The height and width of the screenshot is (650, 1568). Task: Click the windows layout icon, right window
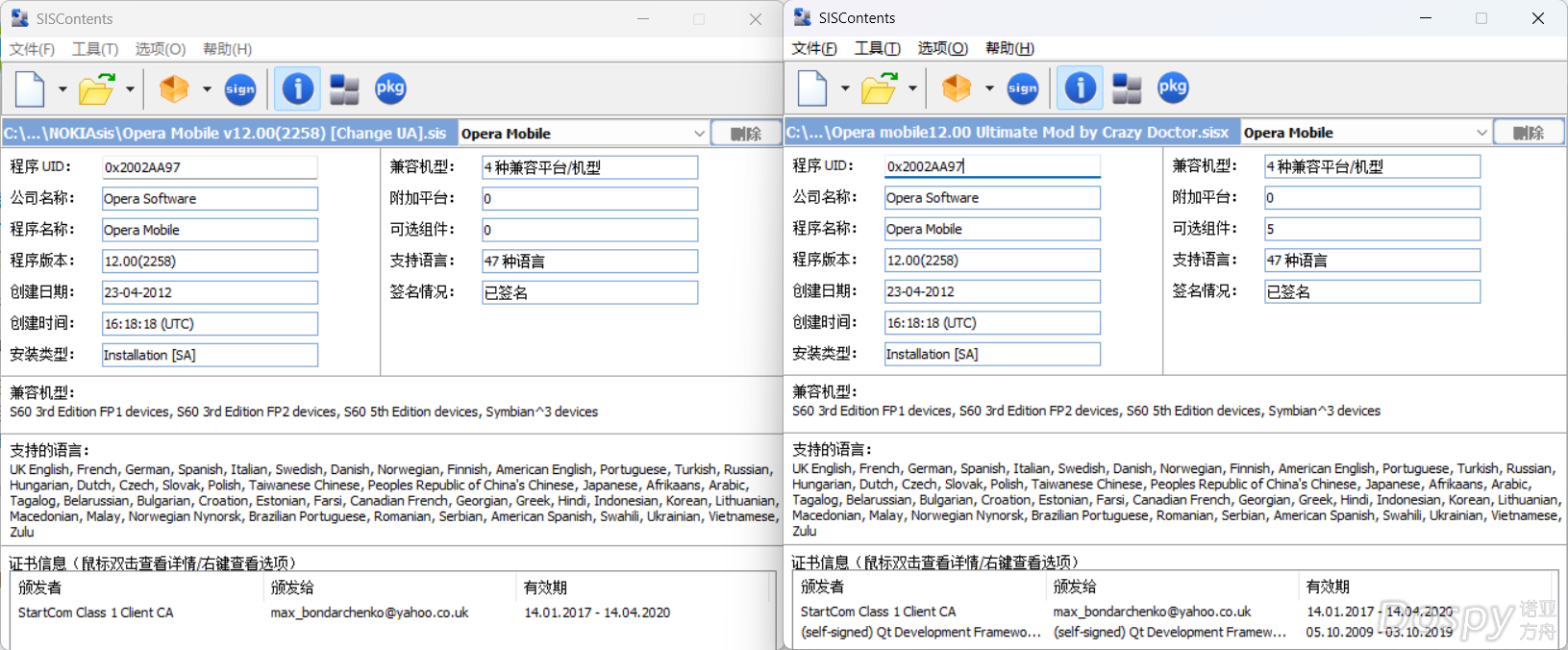tap(1127, 88)
